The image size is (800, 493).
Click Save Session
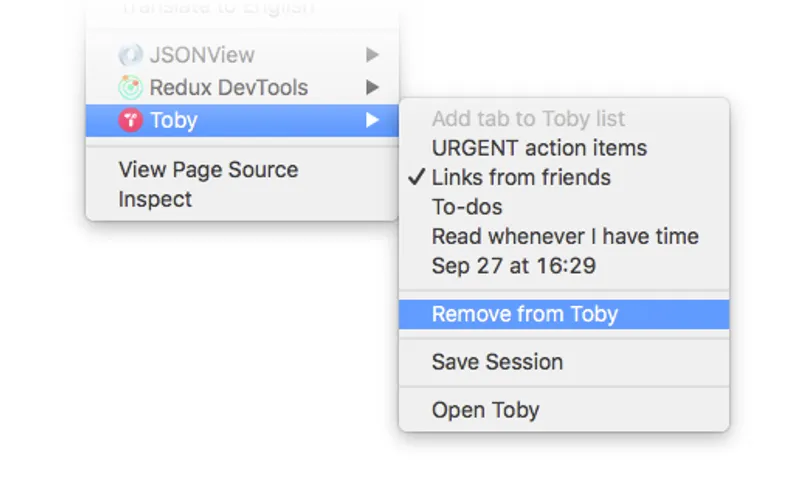click(x=497, y=362)
